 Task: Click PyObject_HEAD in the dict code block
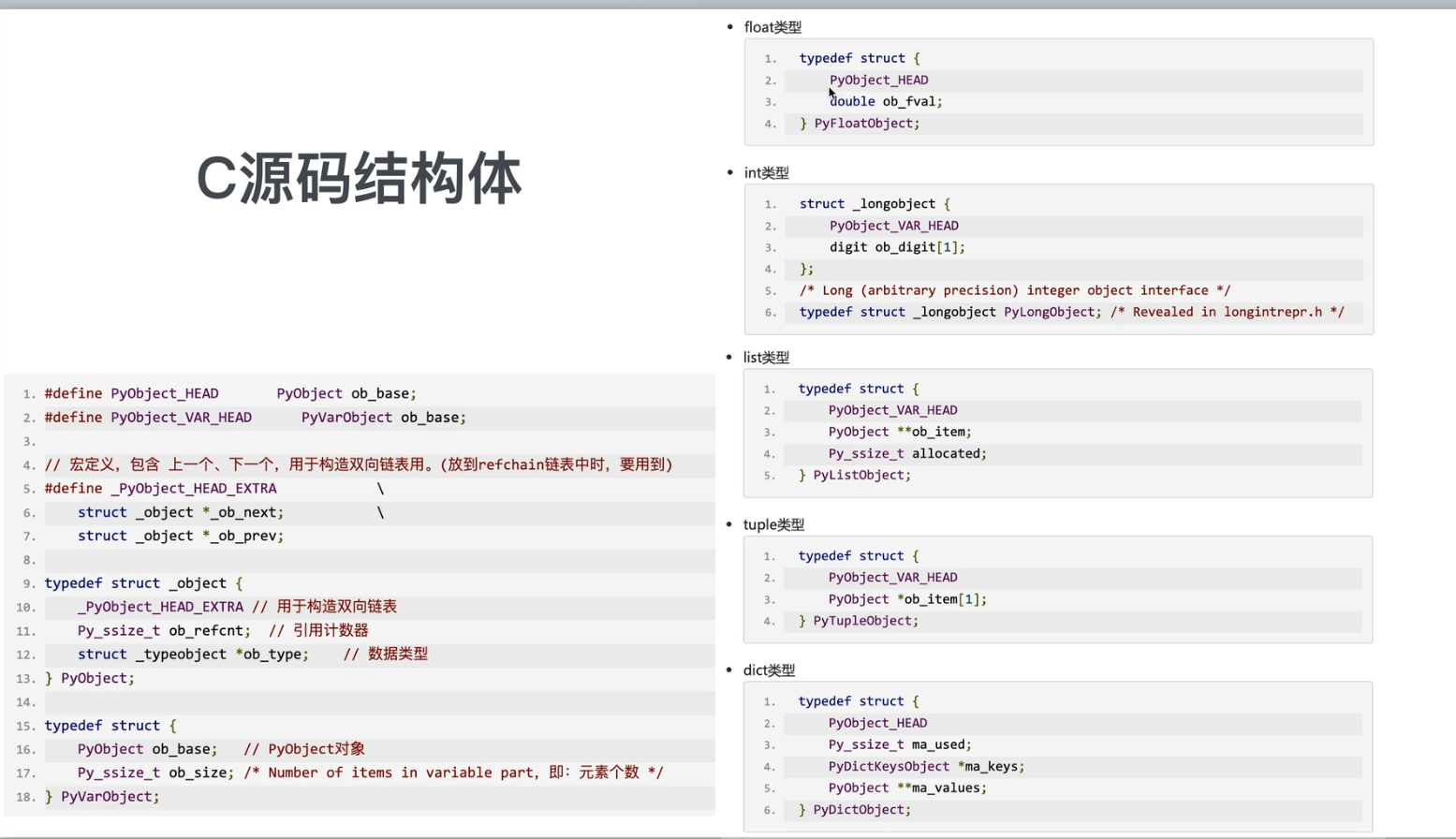tap(878, 723)
